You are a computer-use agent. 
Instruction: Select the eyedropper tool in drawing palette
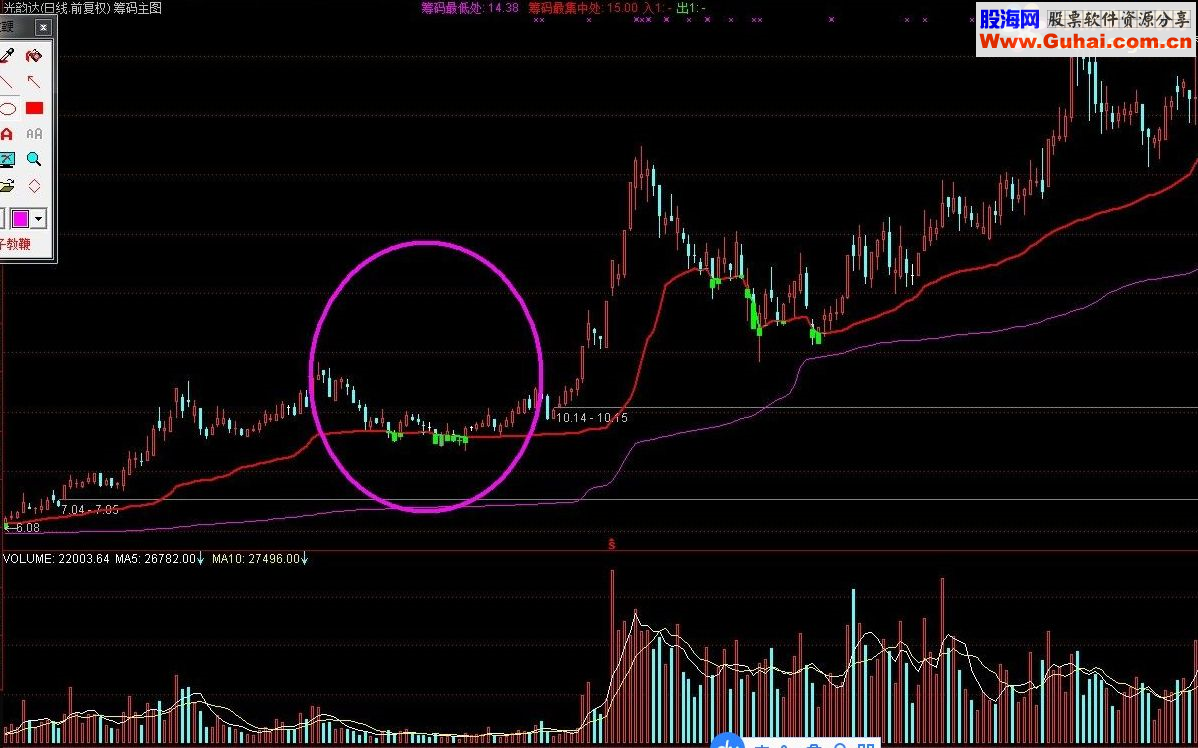tap(8, 56)
